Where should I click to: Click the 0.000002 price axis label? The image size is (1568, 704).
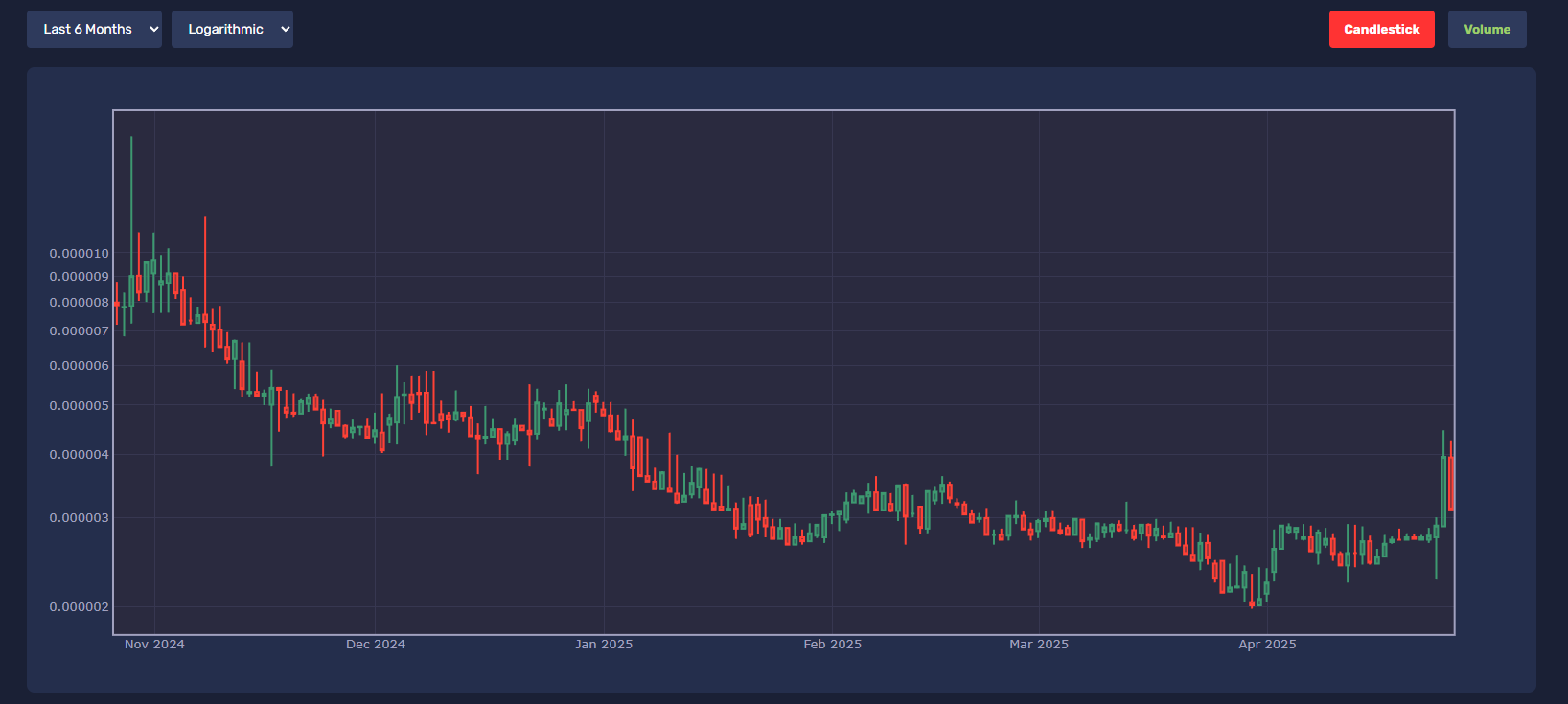pos(80,607)
